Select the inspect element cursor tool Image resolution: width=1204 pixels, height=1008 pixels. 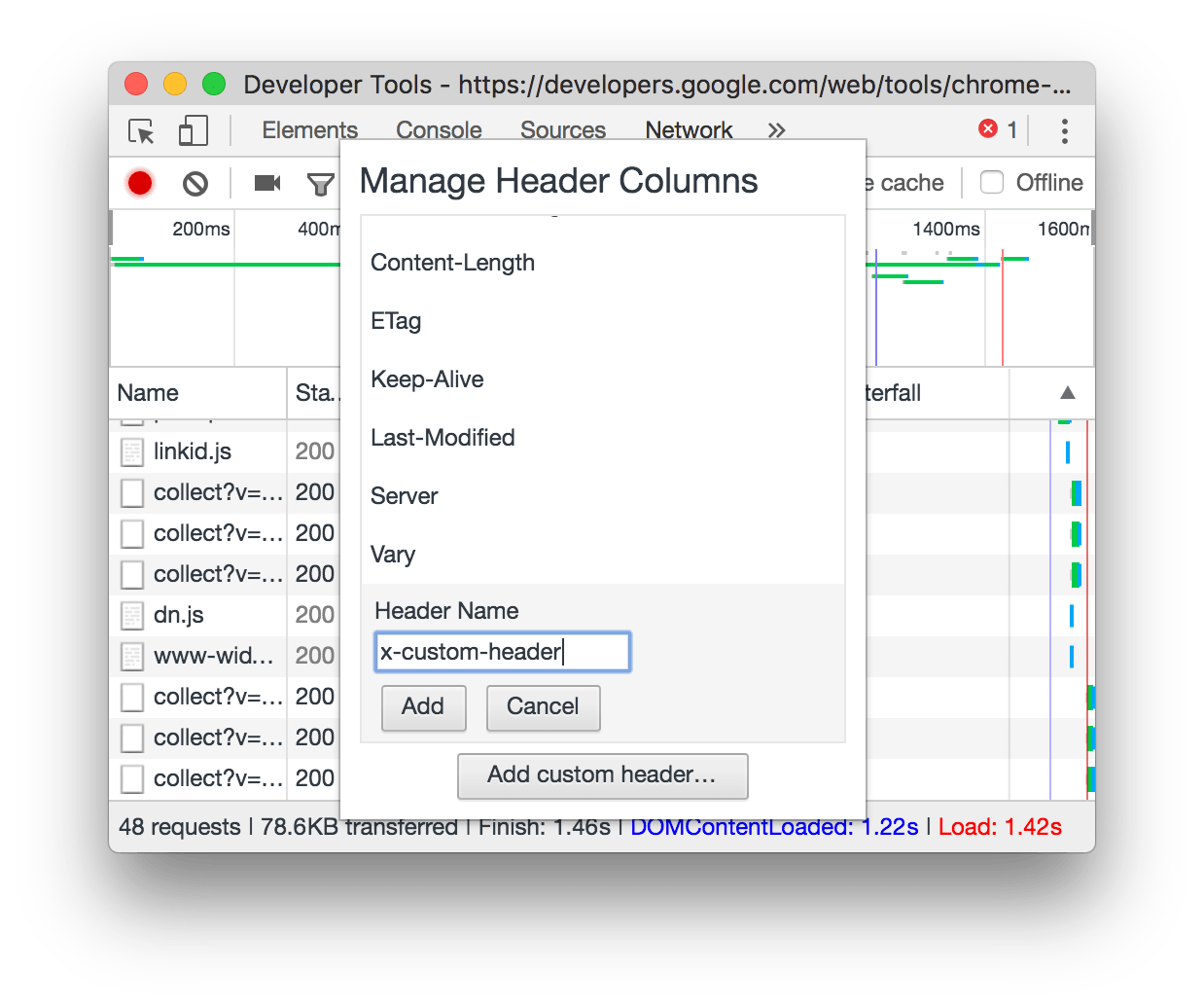tap(140, 130)
